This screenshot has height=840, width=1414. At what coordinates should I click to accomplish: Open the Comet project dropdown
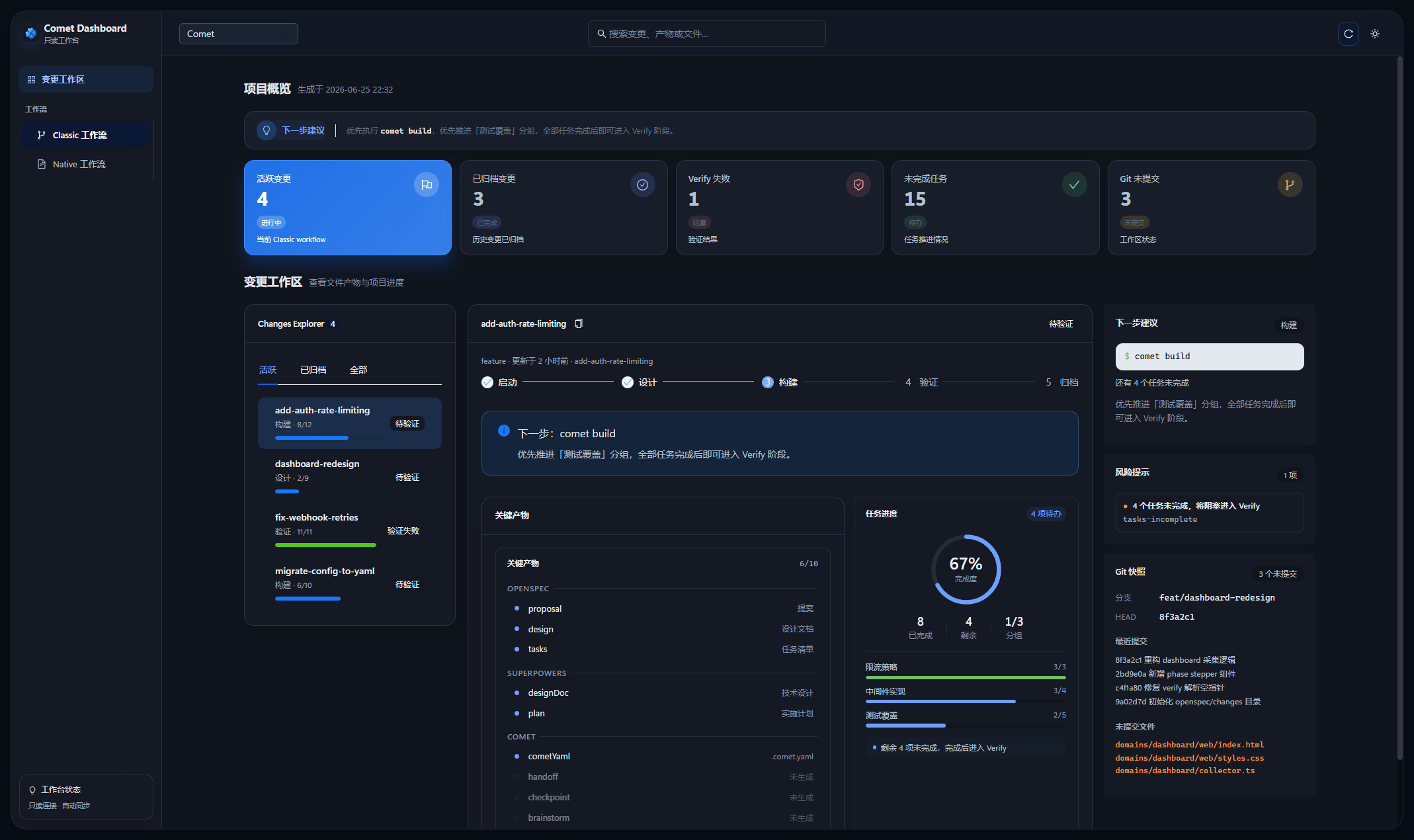coord(238,34)
